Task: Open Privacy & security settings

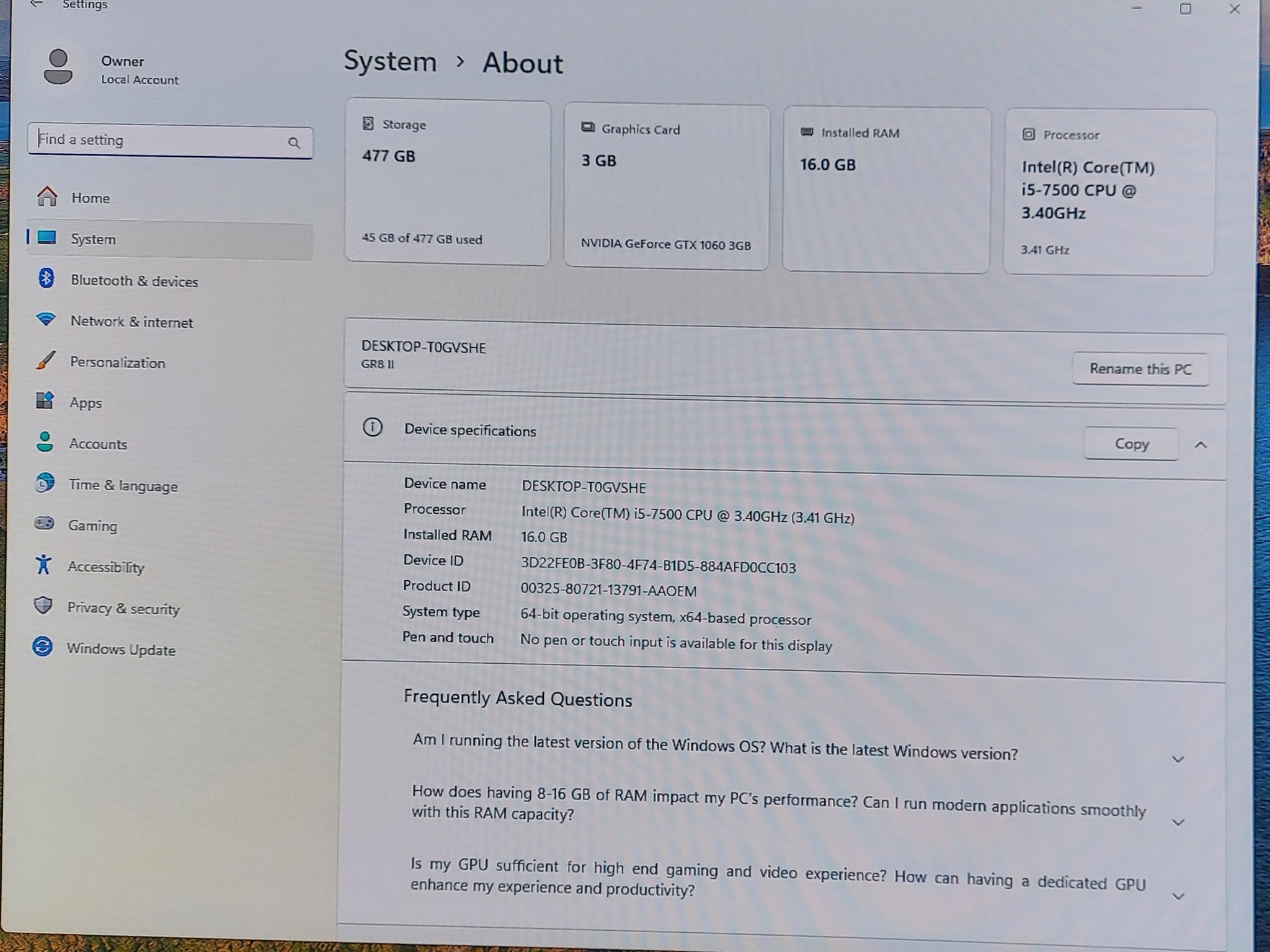Action: click(x=123, y=609)
